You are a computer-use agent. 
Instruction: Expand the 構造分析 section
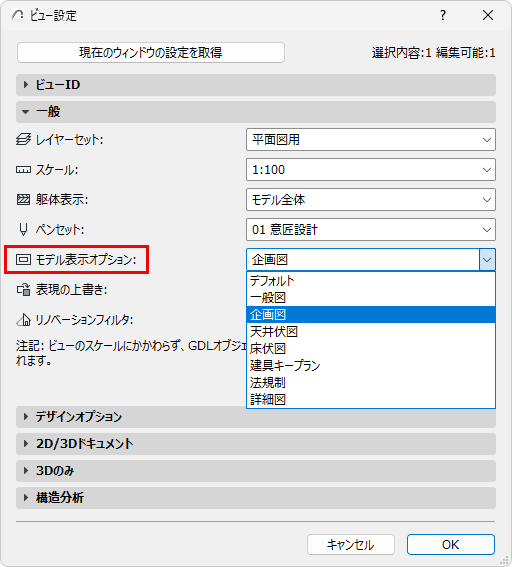click(x=256, y=498)
